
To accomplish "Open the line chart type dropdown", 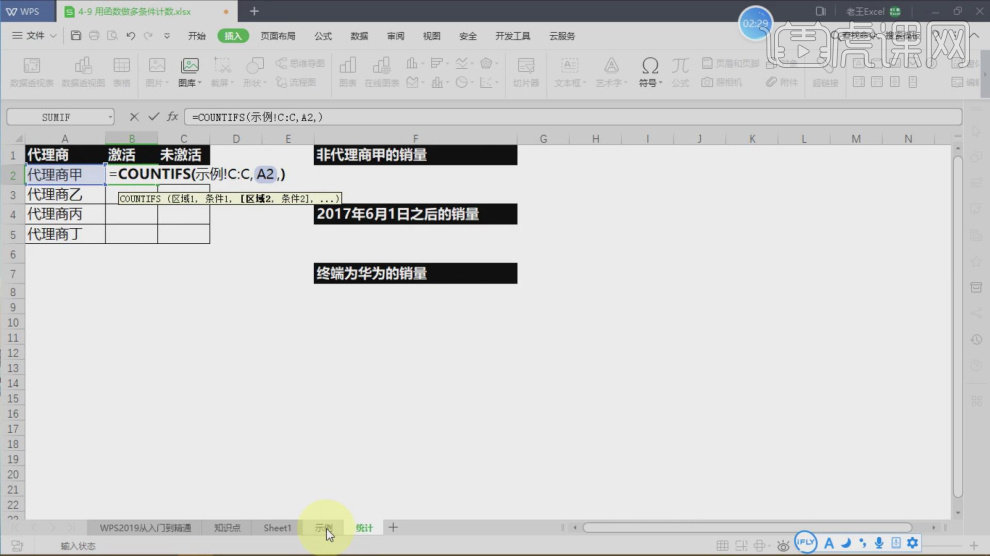I will coord(463,63).
